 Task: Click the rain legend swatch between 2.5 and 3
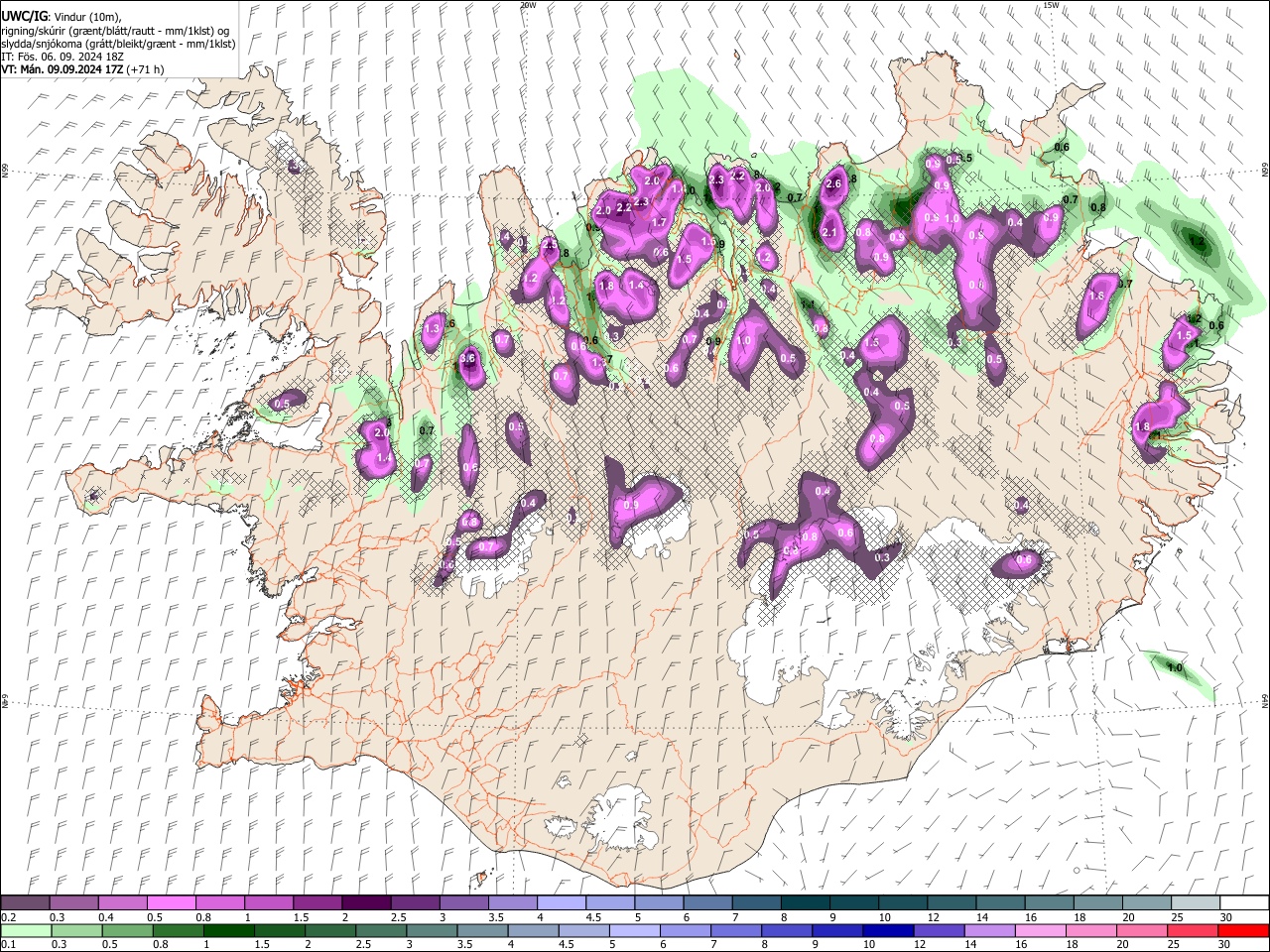pos(382,930)
